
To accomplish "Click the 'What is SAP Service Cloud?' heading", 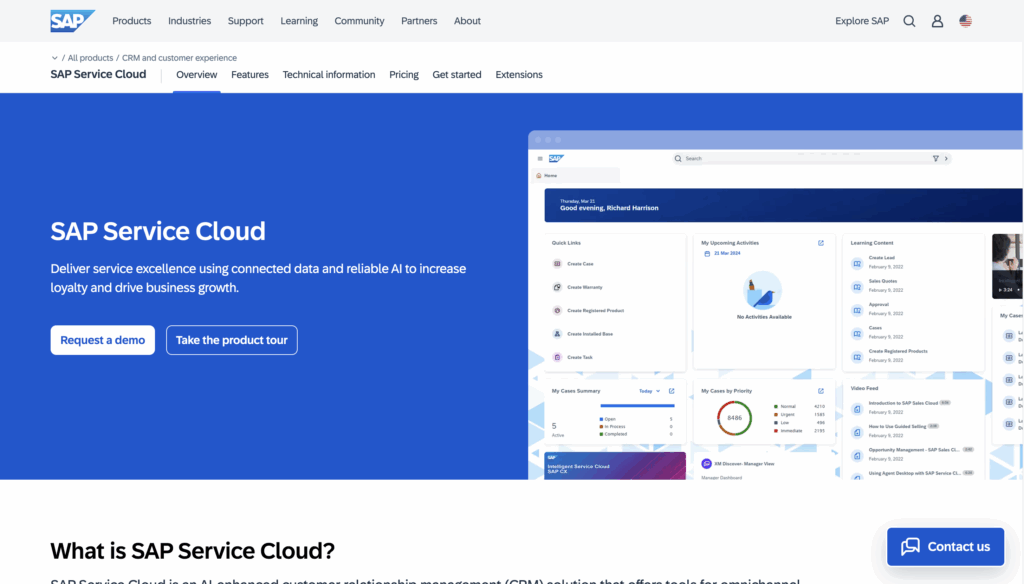I will click(x=193, y=551).
